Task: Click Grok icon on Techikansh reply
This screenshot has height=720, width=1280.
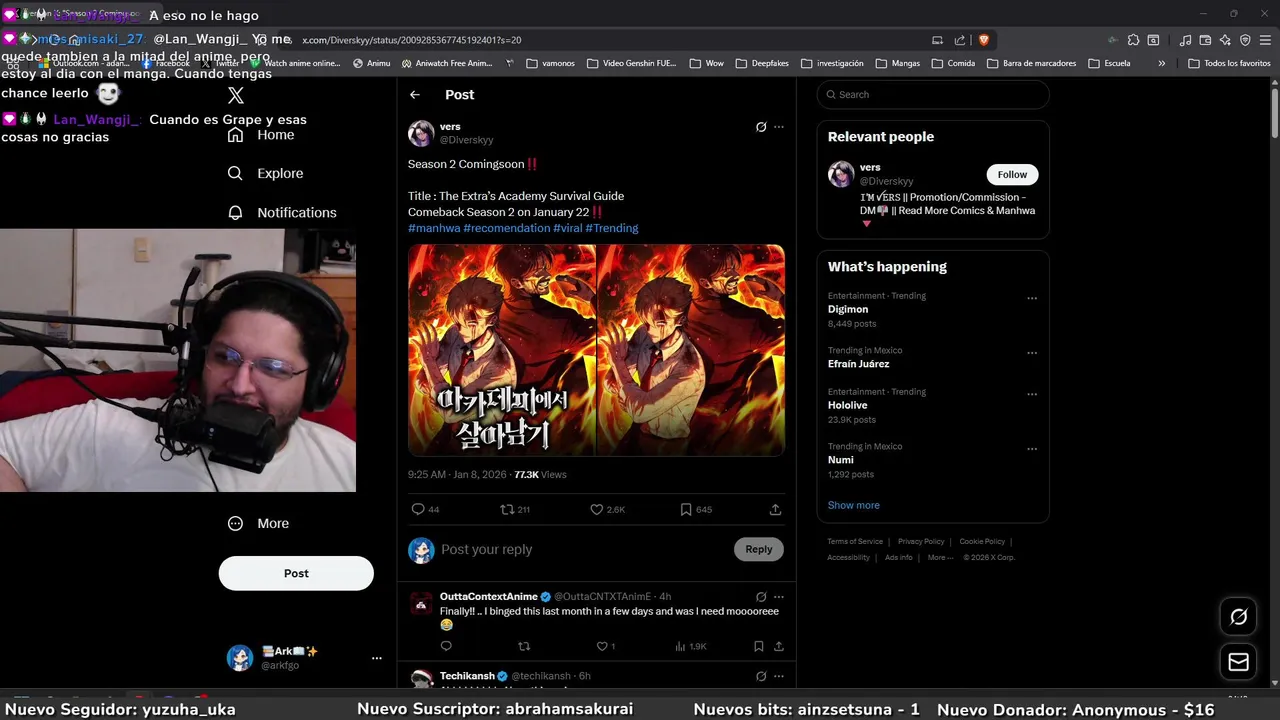Action: [x=761, y=676]
